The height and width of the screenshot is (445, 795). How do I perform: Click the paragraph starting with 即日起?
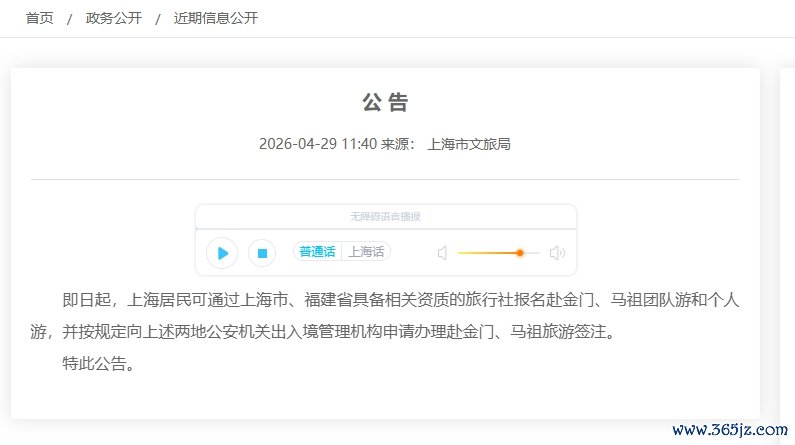pyautogui.click(x=385, y=315)
